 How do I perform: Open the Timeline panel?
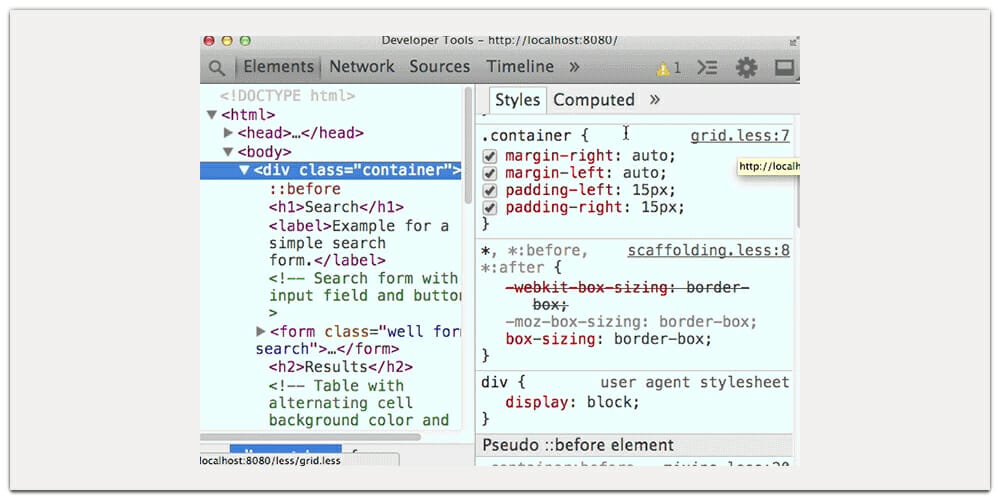click(x=520, y=67)
